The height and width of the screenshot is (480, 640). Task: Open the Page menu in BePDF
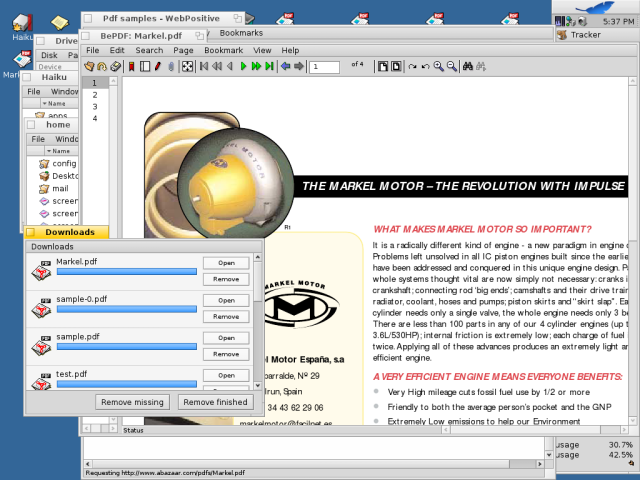(x=183, y=50)
